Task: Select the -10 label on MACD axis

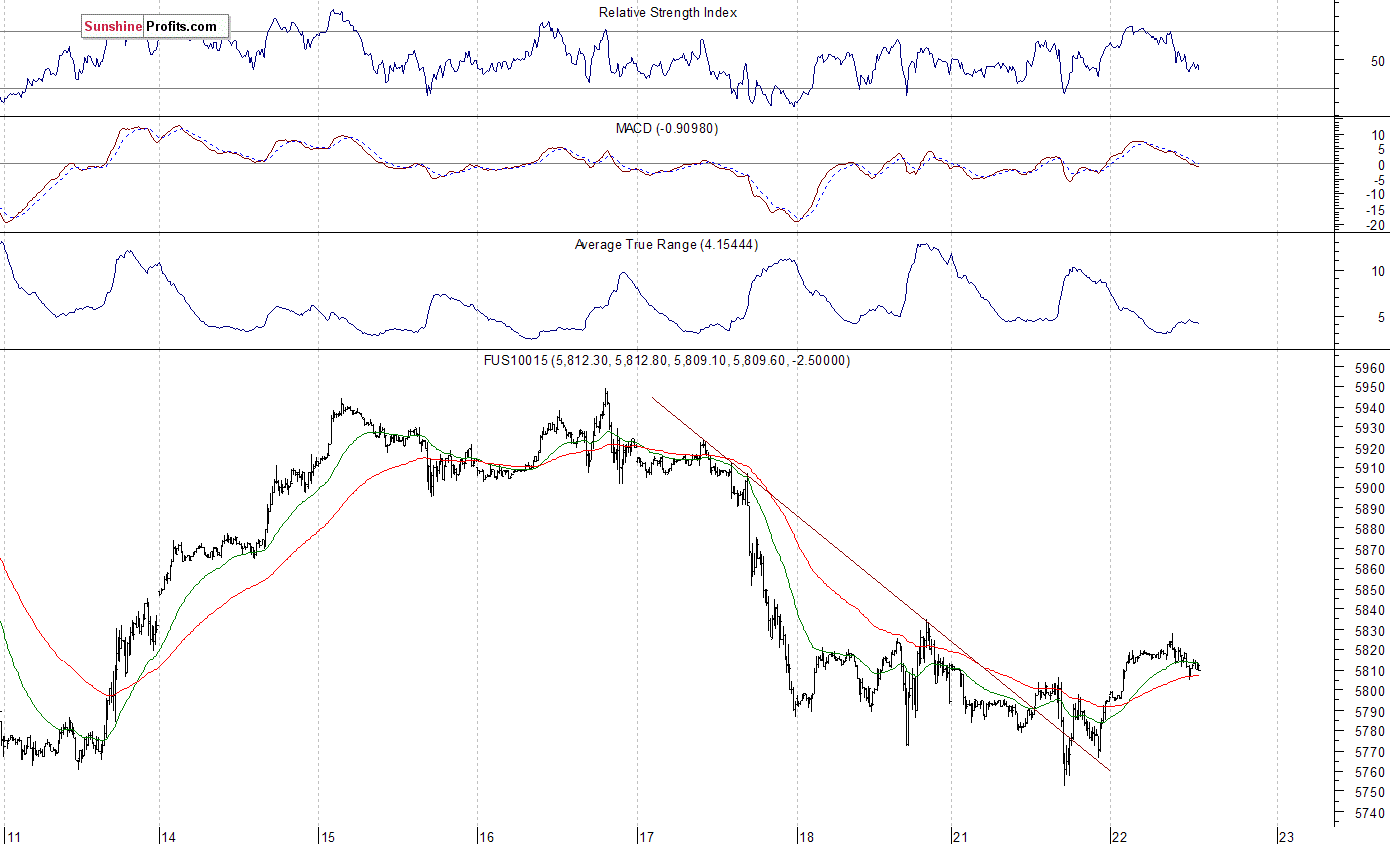Action: pos(1374,196)
